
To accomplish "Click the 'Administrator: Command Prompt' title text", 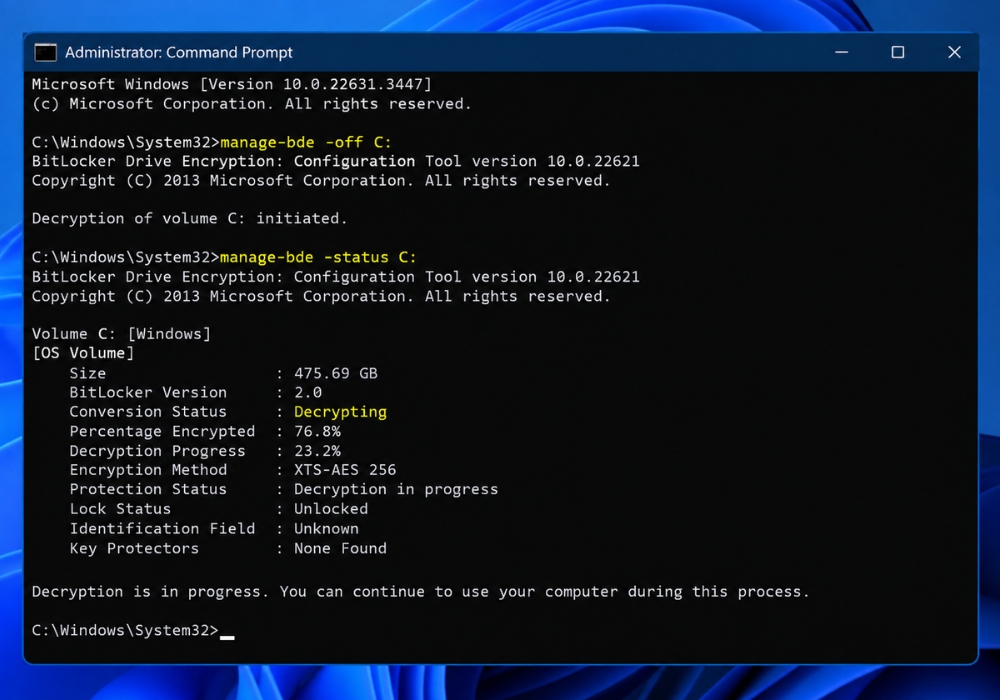I will tap(179, 53).
